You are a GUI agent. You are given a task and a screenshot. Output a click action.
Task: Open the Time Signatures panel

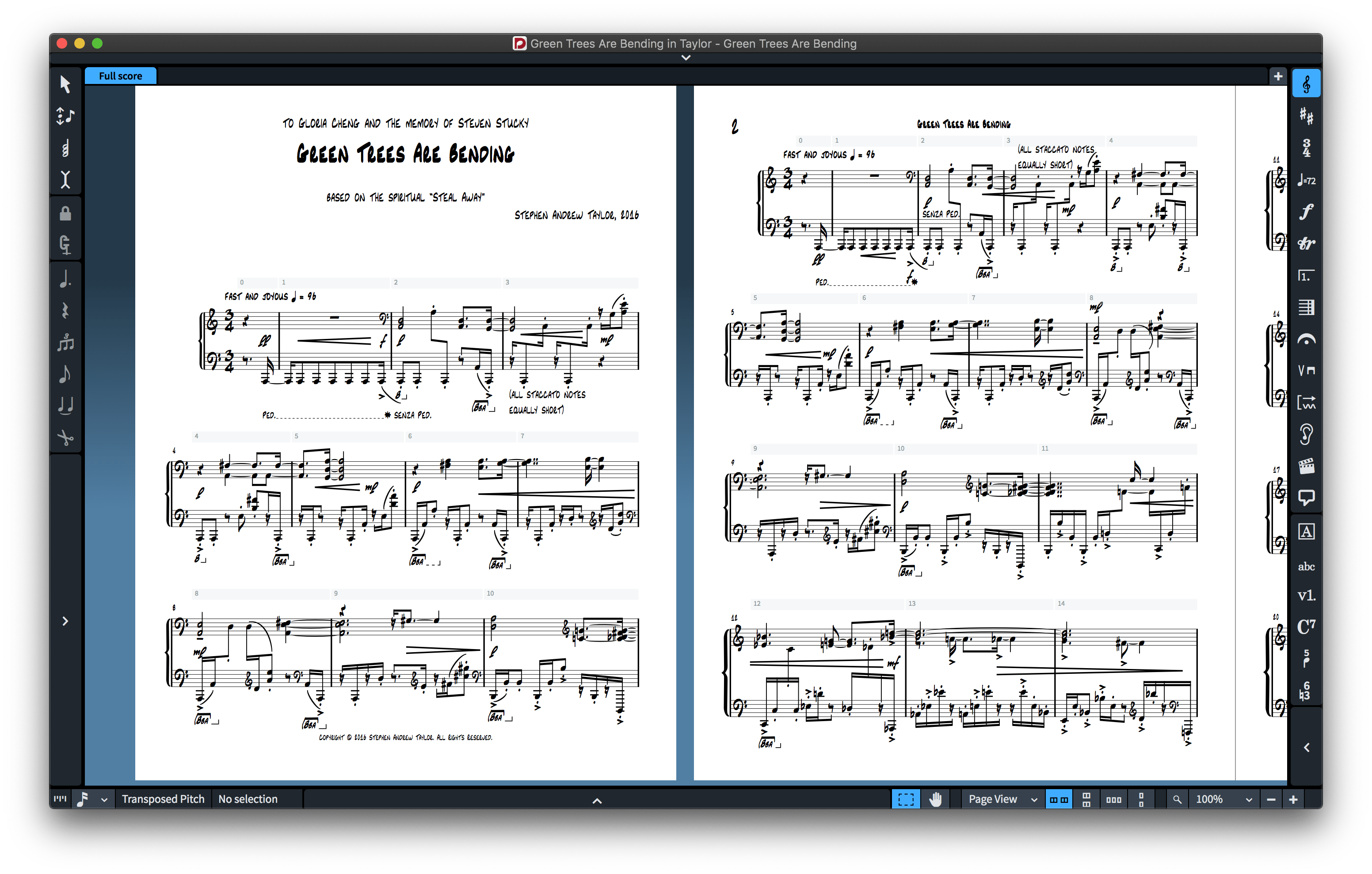tap(1306, 148)
